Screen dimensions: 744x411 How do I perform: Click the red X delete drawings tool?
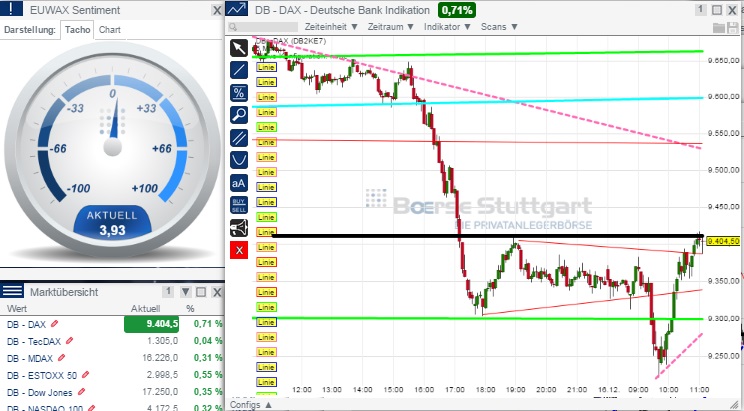(x=239, y=250)
